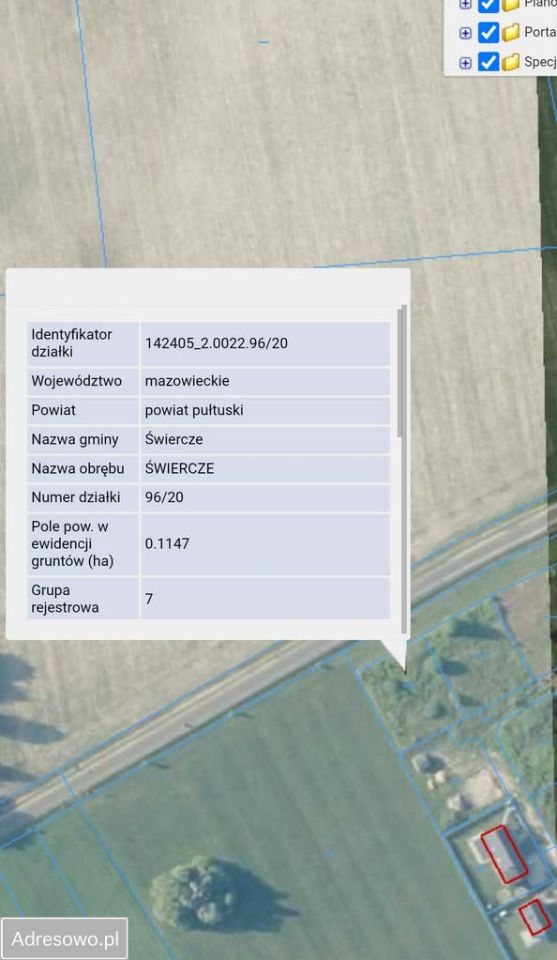Click the mazowieckie value cell
This screenshot has width=557, height=960.
[x=265, y=381]
